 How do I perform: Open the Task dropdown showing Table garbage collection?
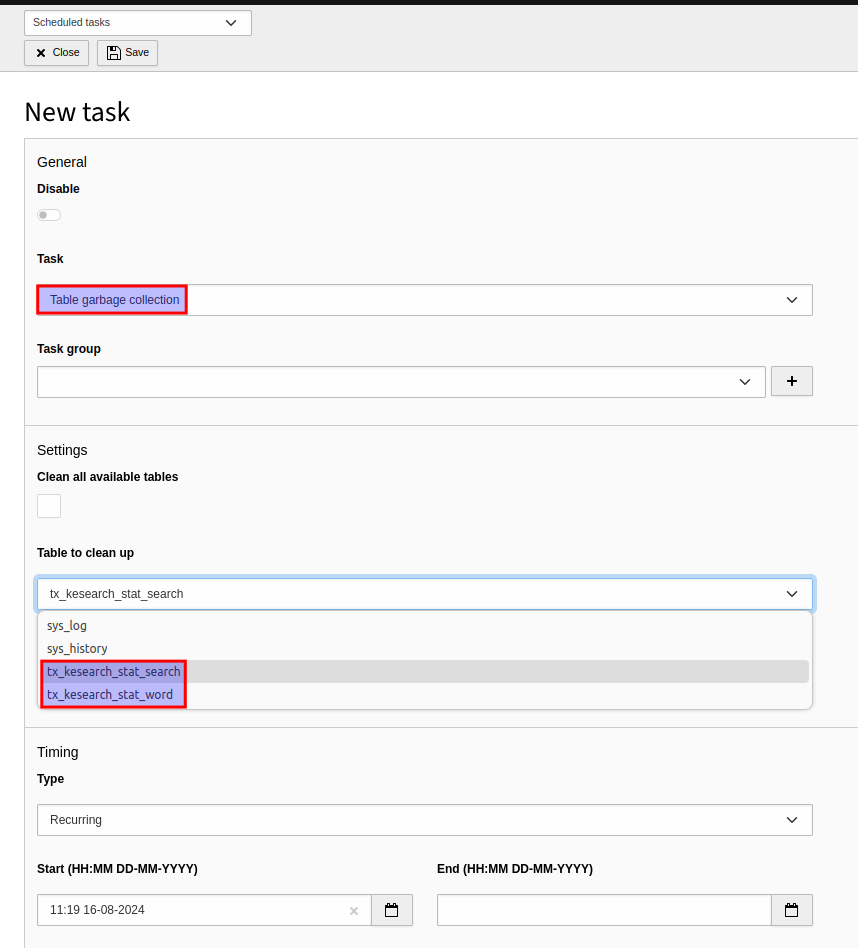coord(424,299)
